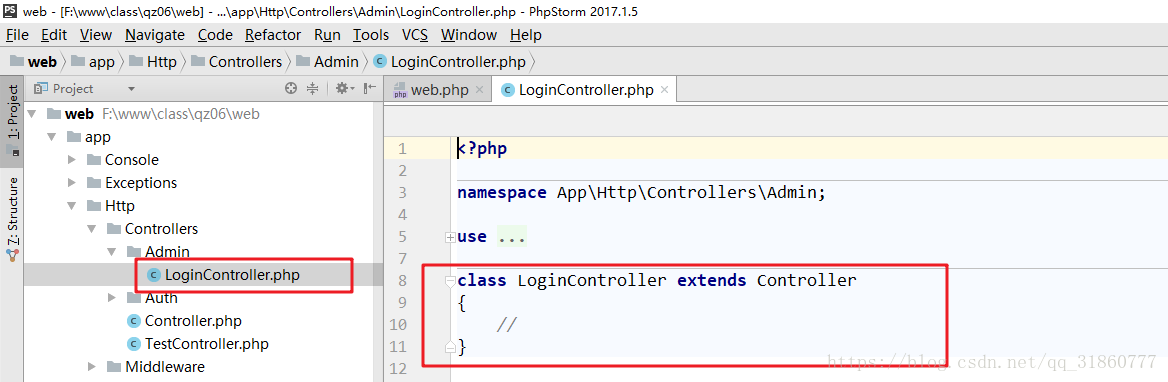
Task: Click the class icon of LoginController.php tree row
Action: click(154, 275)
